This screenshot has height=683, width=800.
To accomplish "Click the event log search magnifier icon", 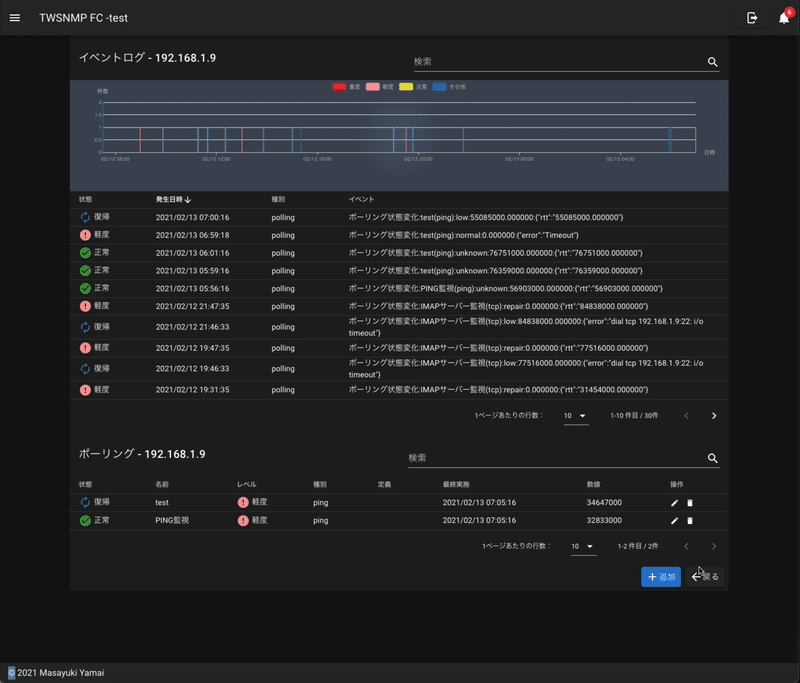I will (712, 62).
